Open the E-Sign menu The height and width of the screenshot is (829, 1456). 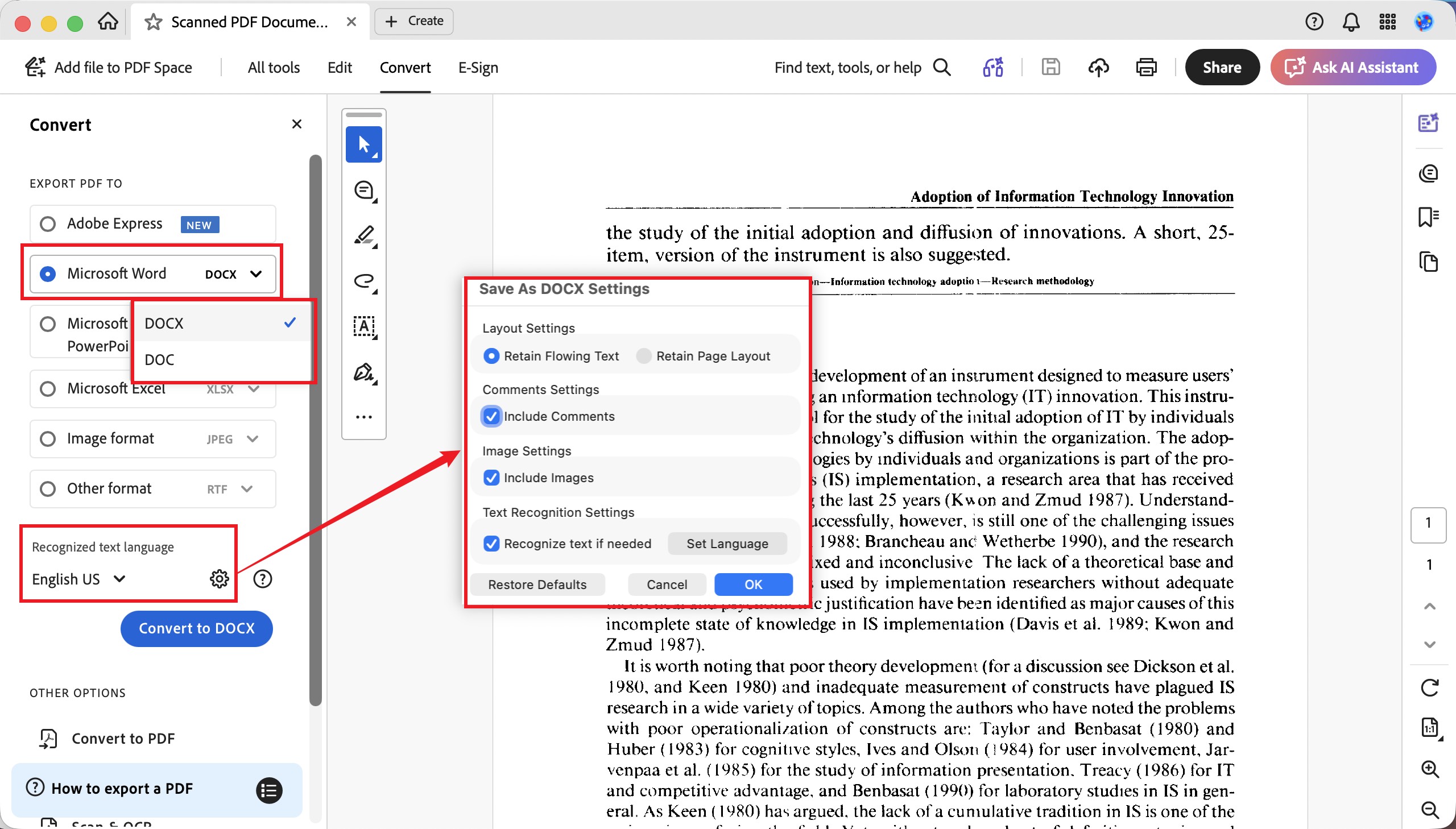pyautogui.click(x=478, y=67)
